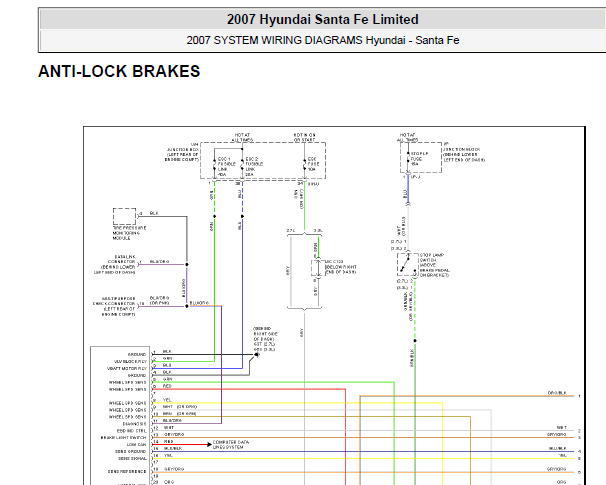Click the 'ESC 2 Fusible Link' label
Screen dimensions: 606x485
[x=254, y=167]
